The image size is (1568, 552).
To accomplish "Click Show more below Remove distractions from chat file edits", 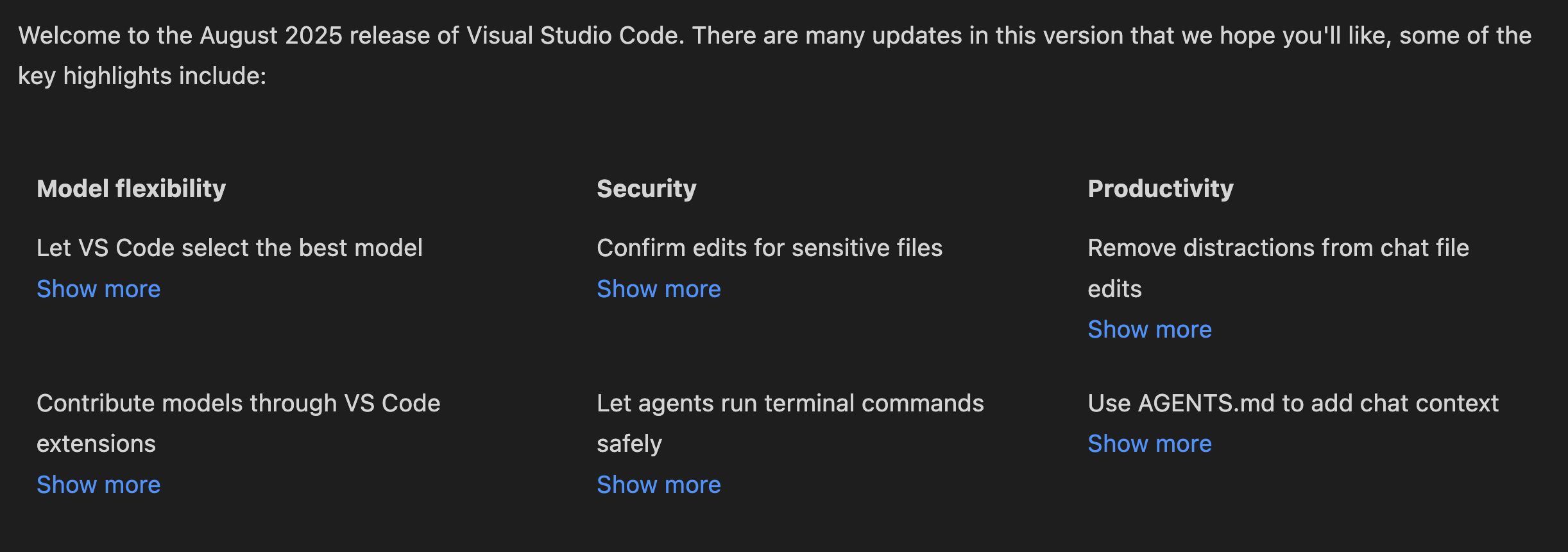I will click(x=1149, y=329).
